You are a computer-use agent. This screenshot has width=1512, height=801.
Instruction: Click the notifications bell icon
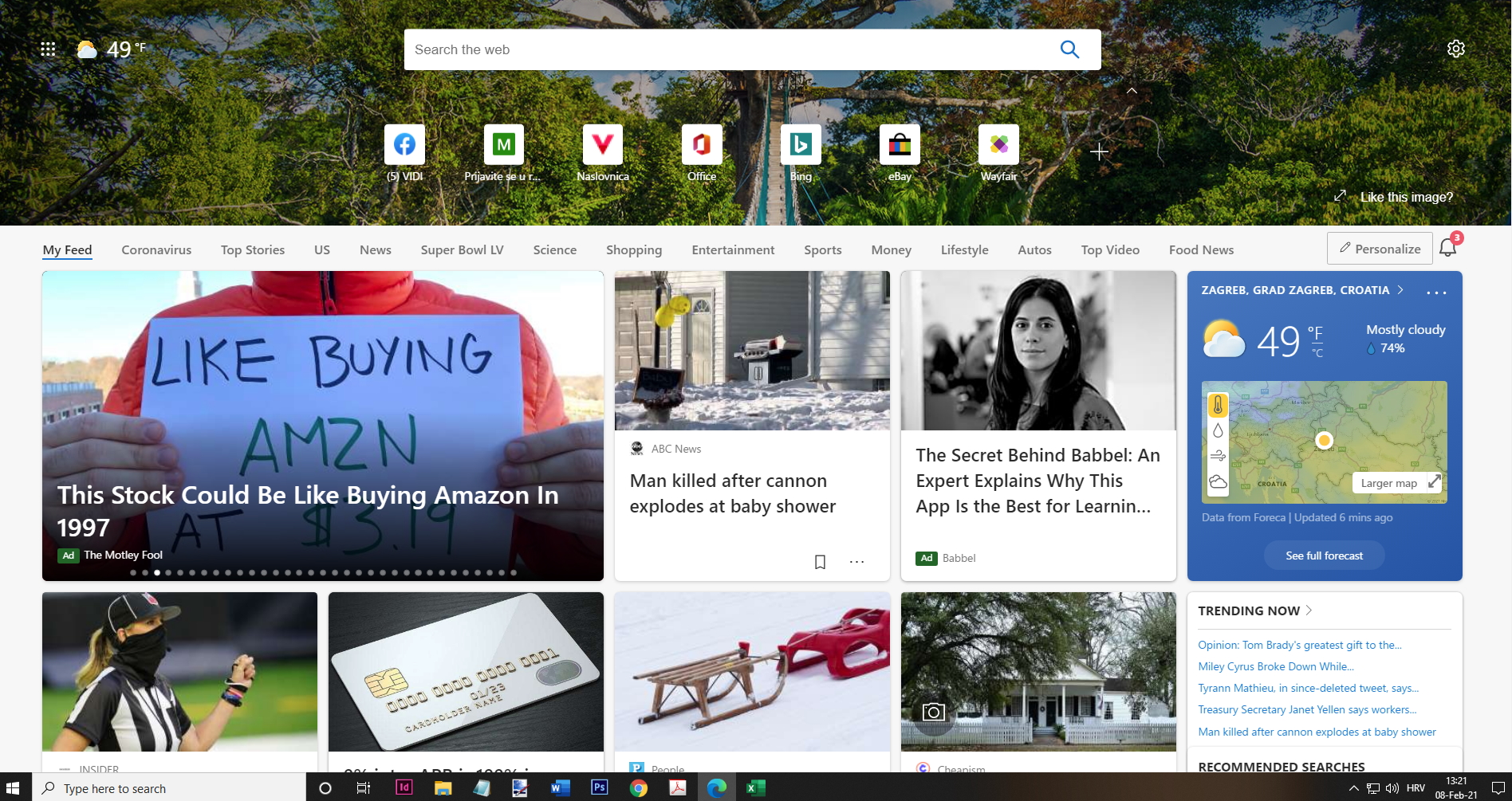pyautogui.click(x=1448, y=248)
